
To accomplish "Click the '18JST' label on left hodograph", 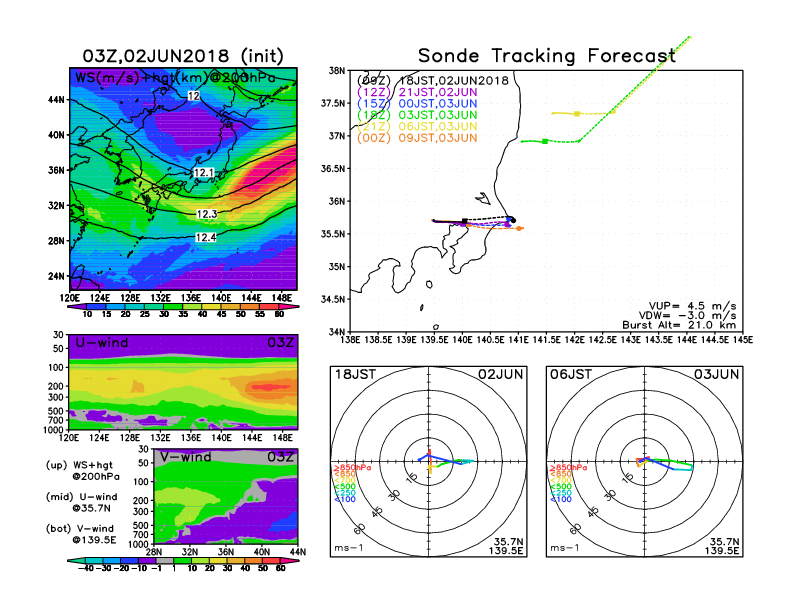I will tap(356, 375).
